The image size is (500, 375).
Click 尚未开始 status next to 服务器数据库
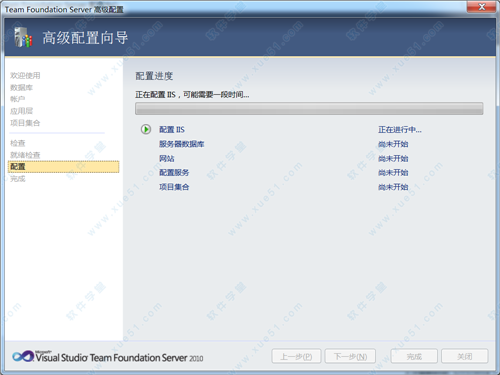(x=393, y=144)
